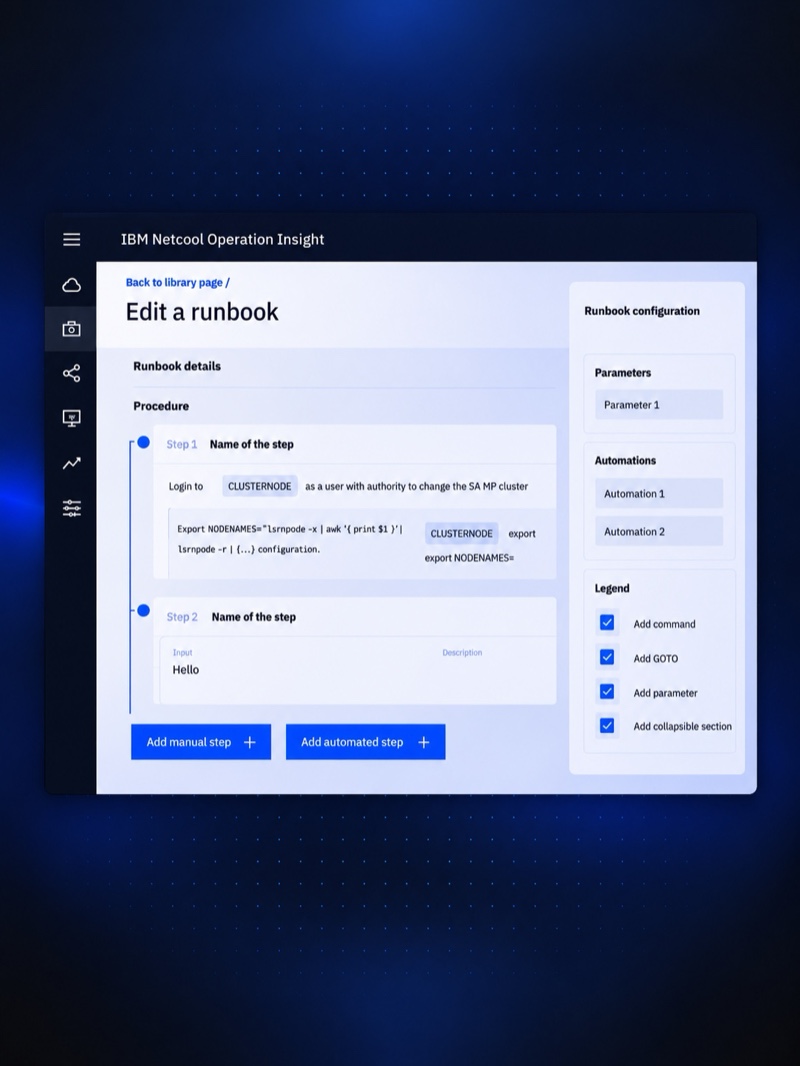
Task: Open the Runbook details section
Action: point(177,366)
